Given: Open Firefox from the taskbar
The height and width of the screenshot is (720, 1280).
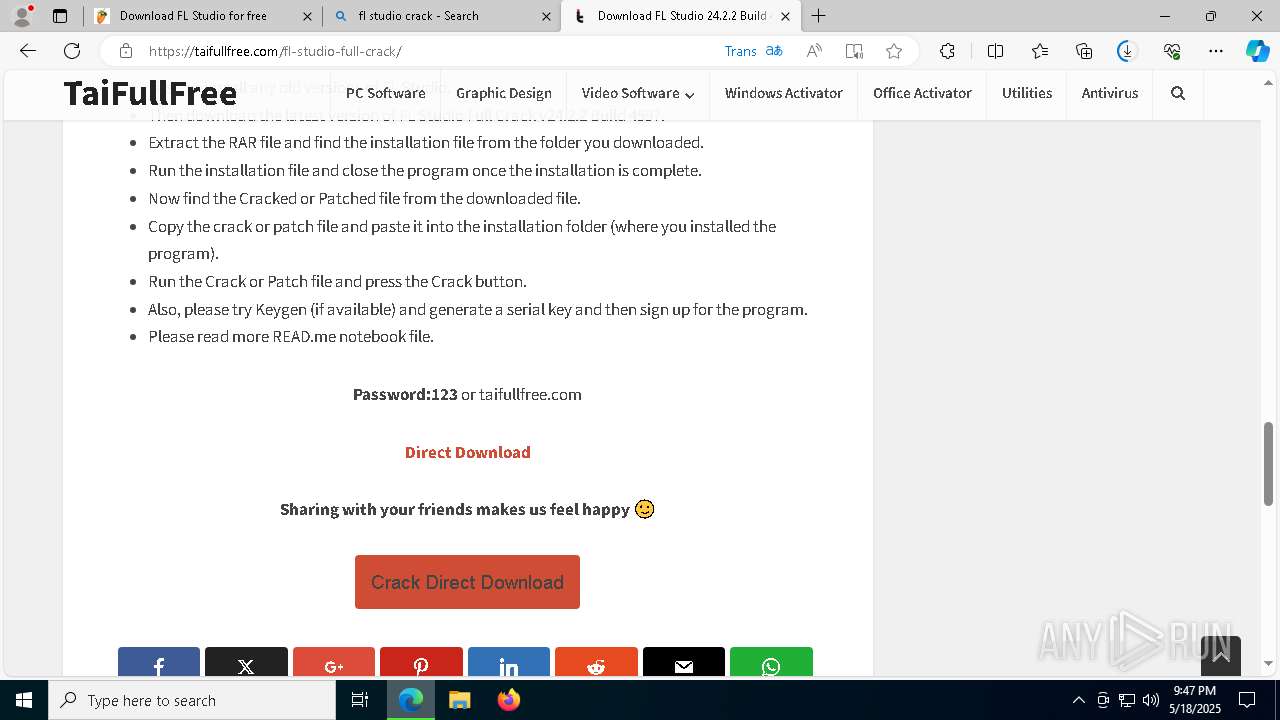Looking at the screenshot, I should 509,700.
